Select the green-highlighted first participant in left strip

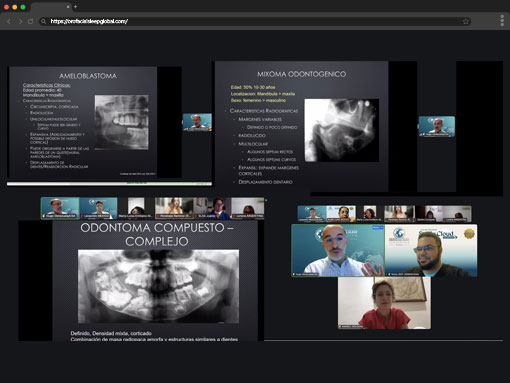tap(60, 208)
